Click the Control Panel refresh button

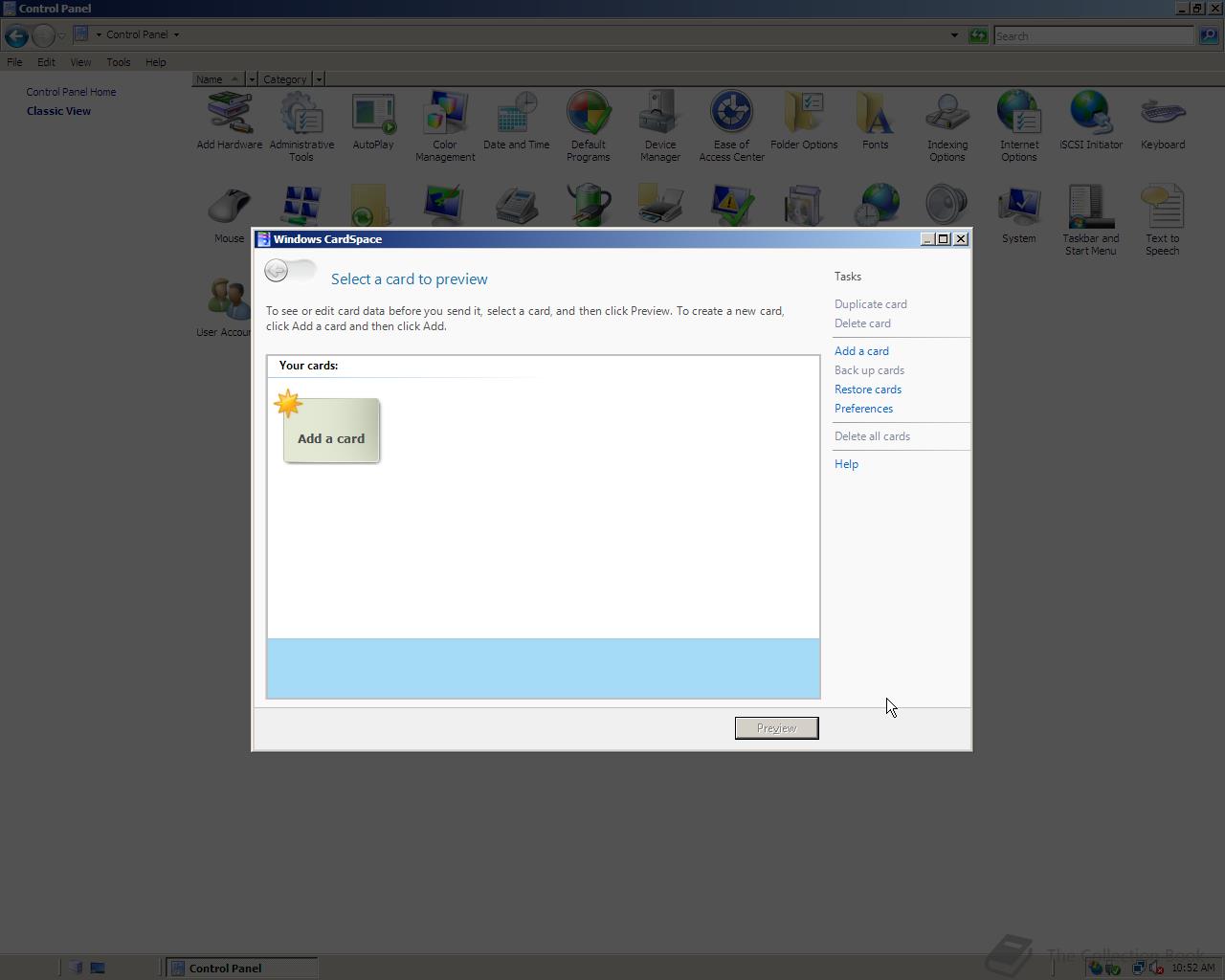tap(978, 35)
